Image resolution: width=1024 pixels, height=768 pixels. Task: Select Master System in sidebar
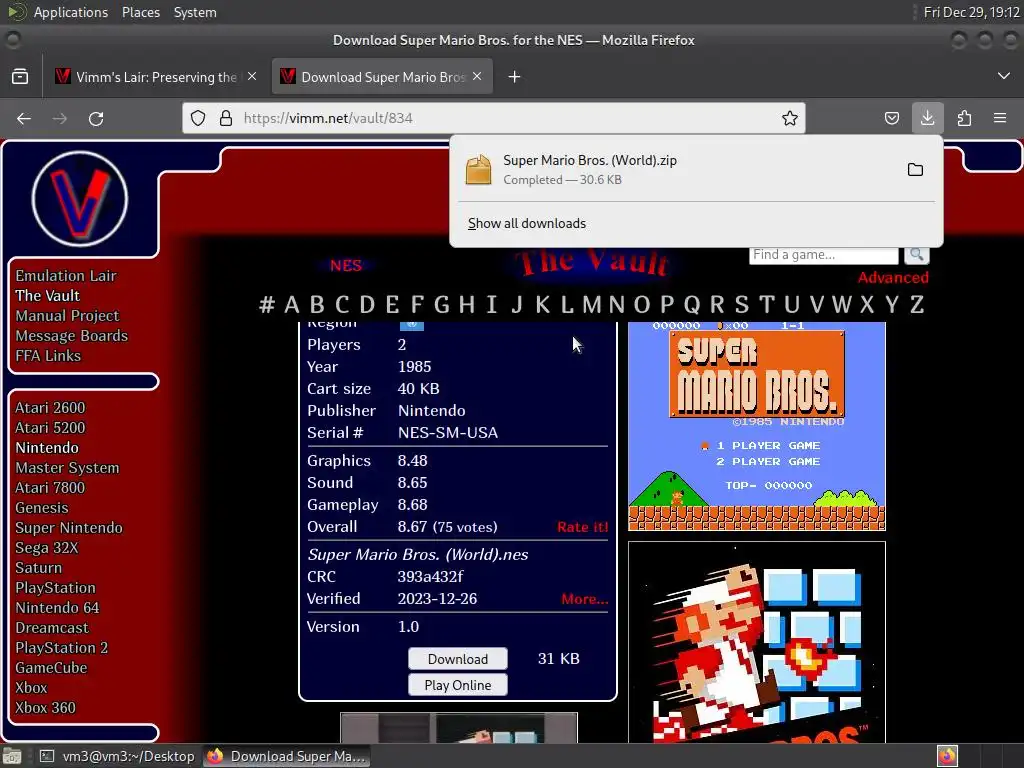point(67,468)
